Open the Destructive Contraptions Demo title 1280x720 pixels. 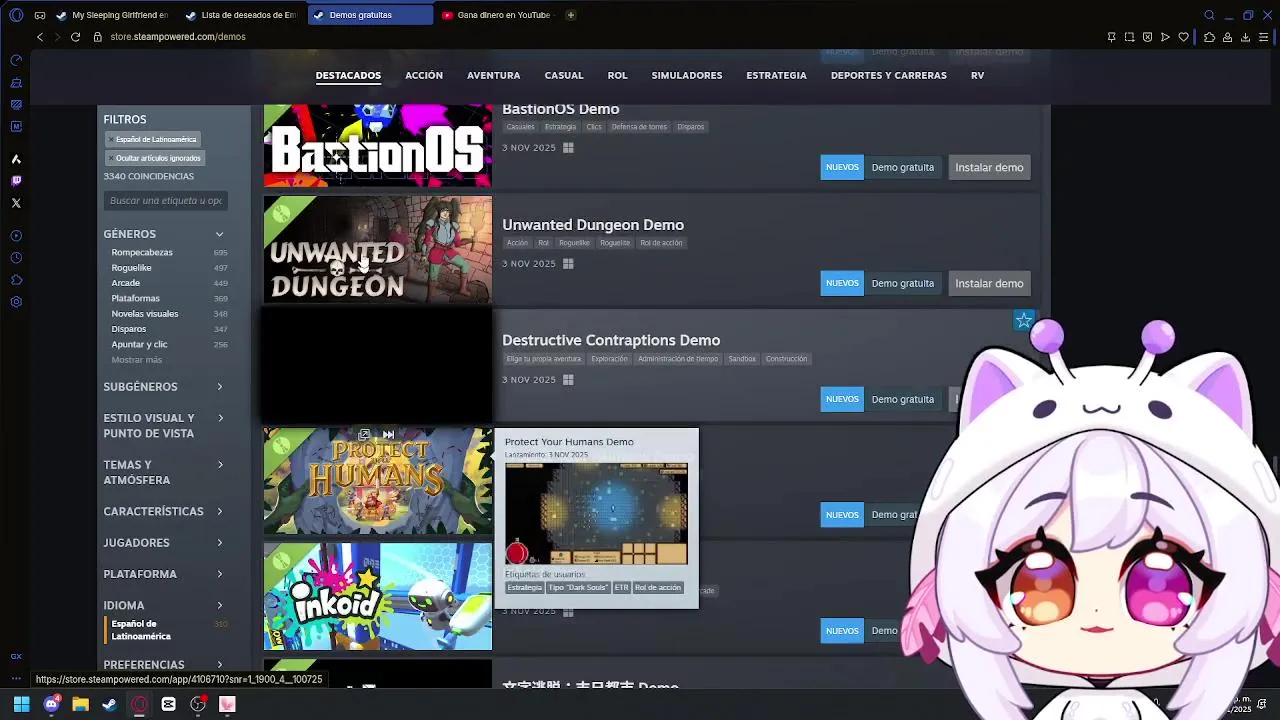tap(611, 340)
